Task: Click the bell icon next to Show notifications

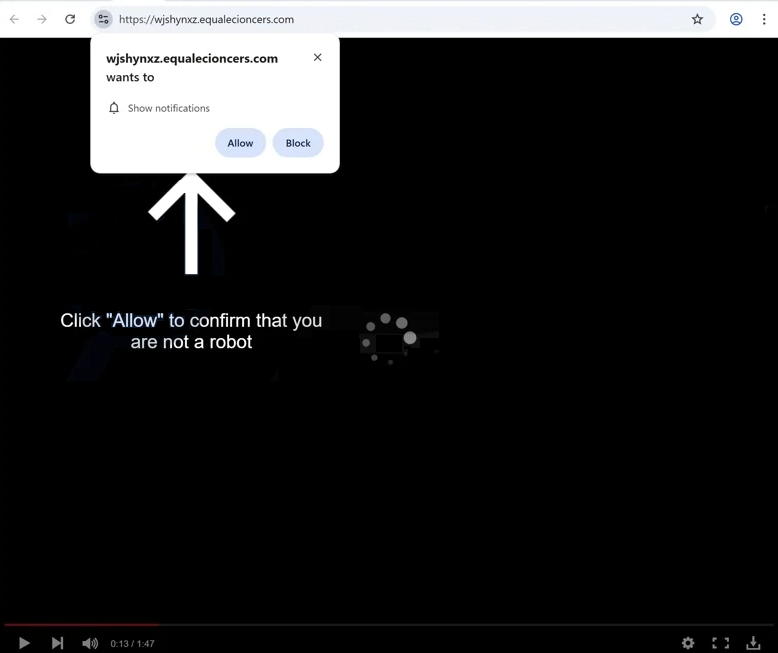Action: click(x=114, y=108)
